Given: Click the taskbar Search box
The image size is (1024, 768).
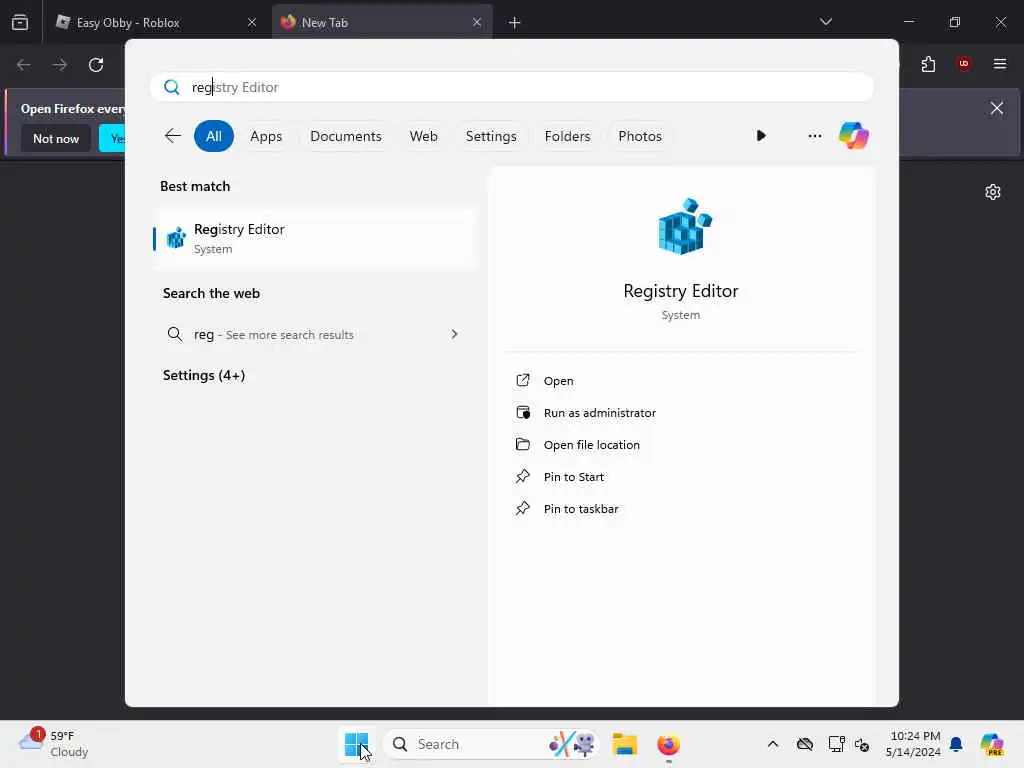Looking at the screenshot, I should [x=490, y=744].
